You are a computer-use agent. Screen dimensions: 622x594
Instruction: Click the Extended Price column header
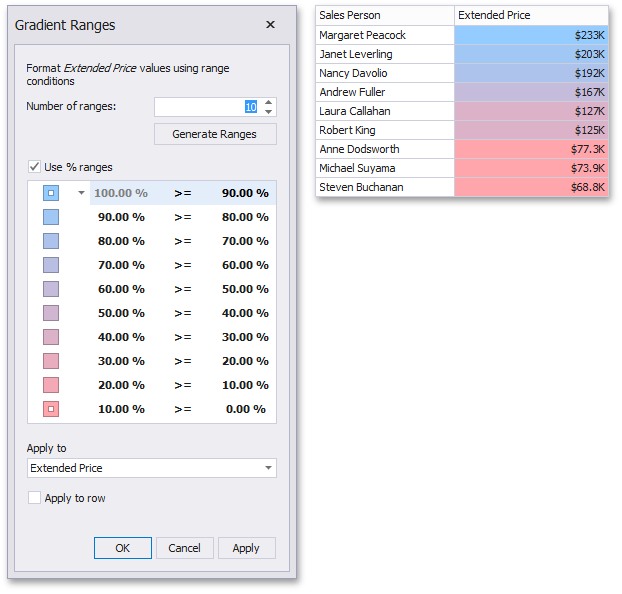[530, 16]
